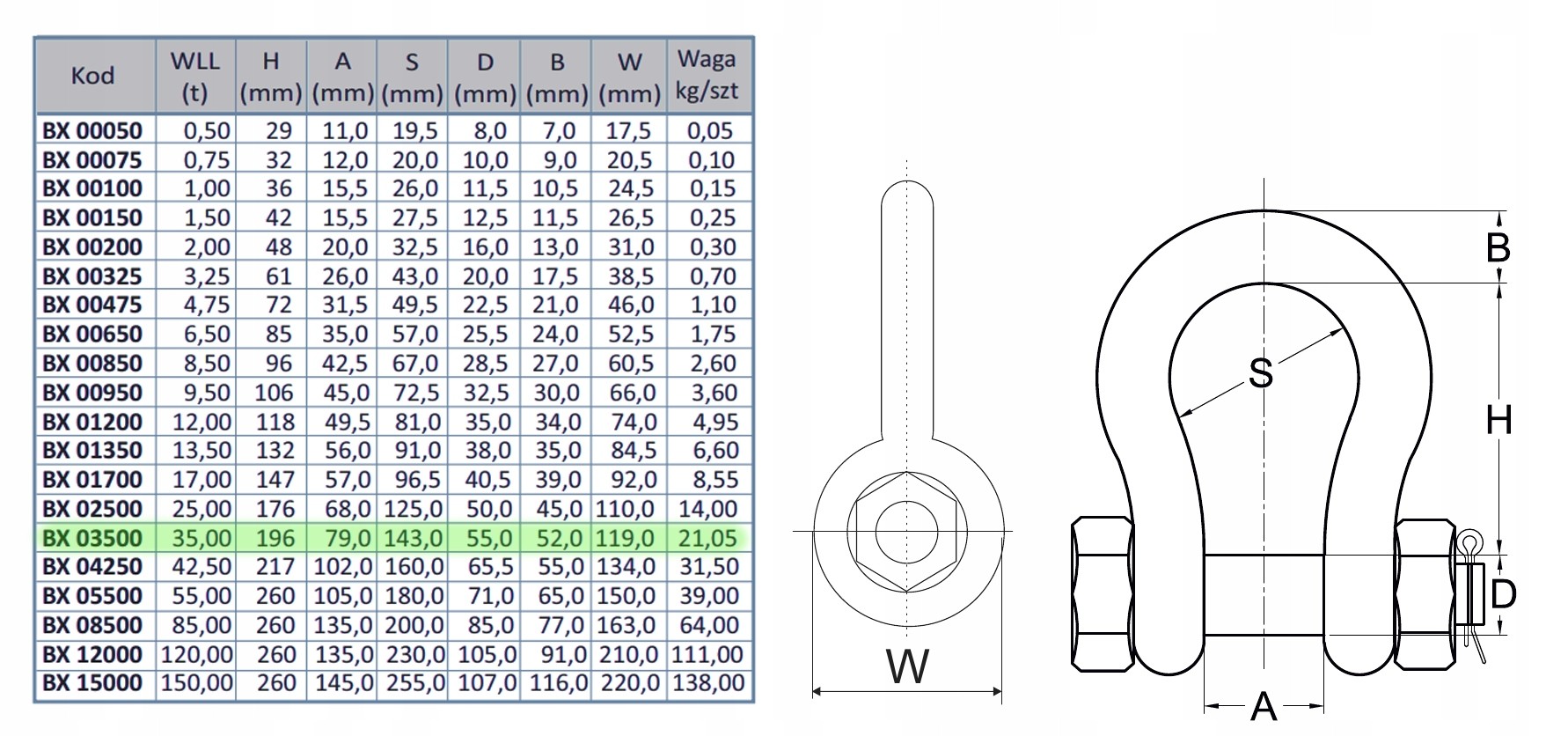The height and width of the screenshot is (736, 1568).
Task: Click the hexagonal nut in the side view
Action: (907, 531)
